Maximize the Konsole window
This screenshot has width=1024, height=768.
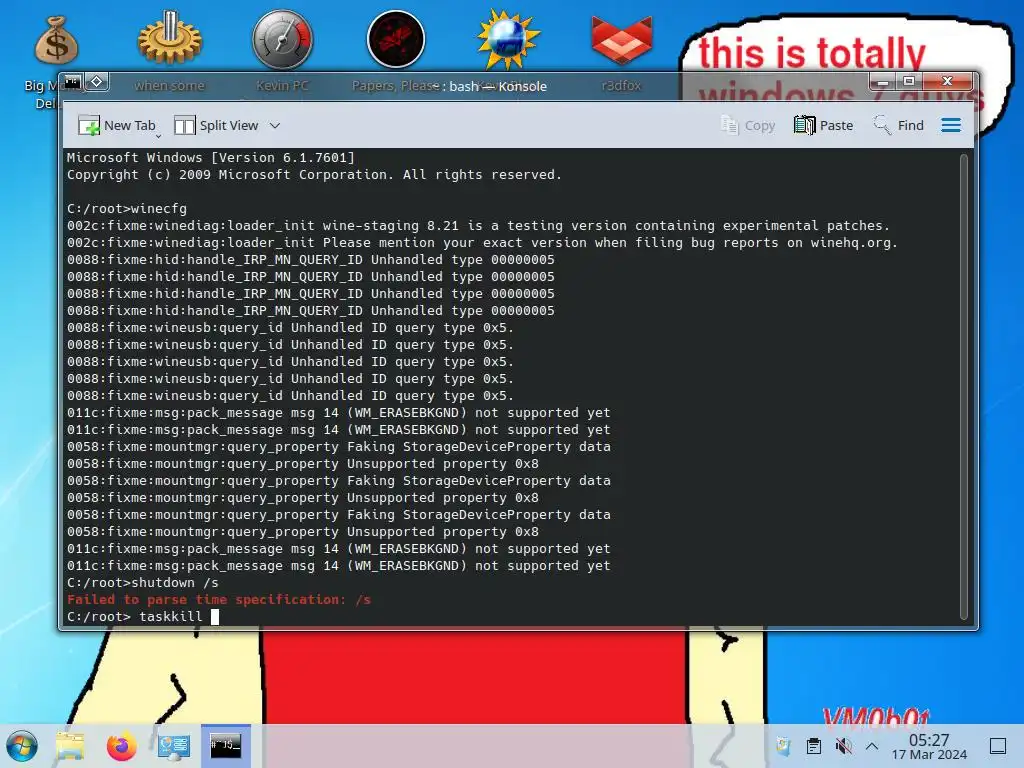tap(908, 82)
